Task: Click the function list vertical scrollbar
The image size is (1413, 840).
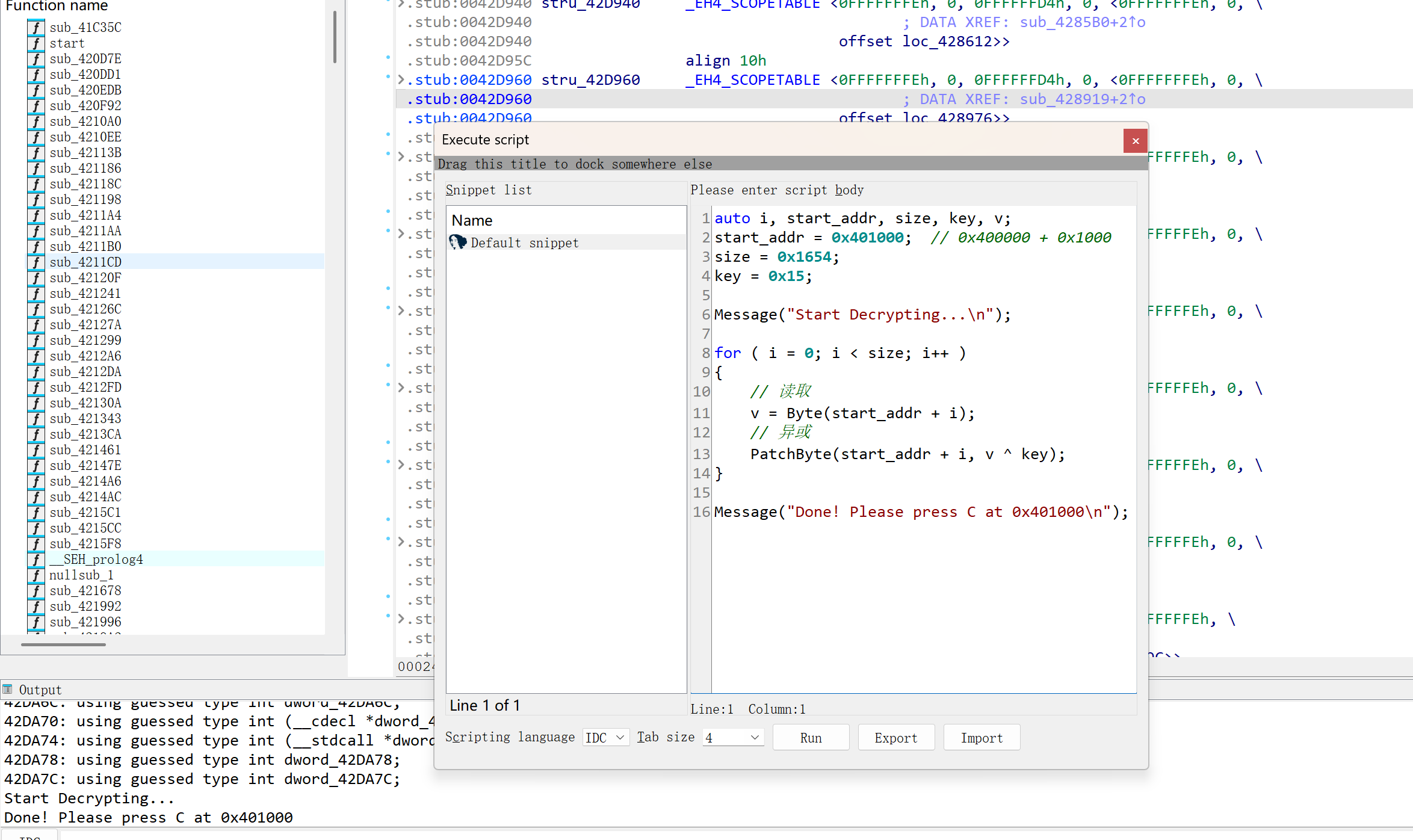Action: point(335,36)
